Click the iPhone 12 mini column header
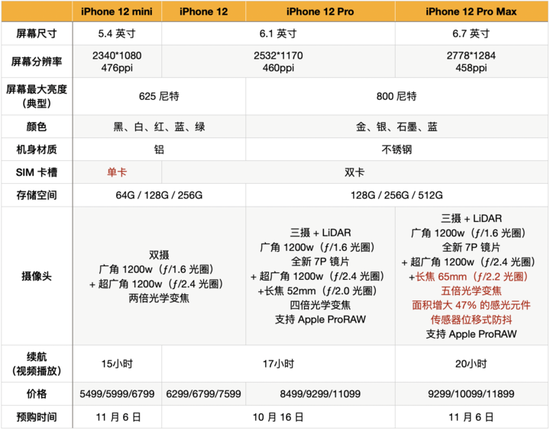The height and width of the screenshot is (430, 550). tap(117, 12)
